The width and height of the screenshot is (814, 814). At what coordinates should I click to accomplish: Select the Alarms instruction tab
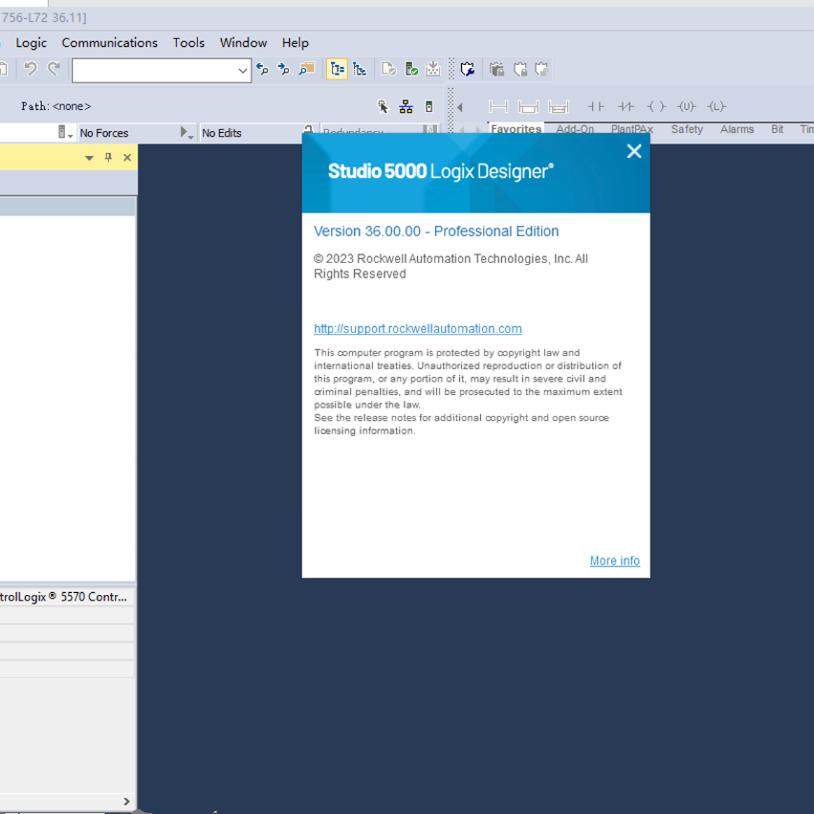pyautogui.click(x=737, y=129)
